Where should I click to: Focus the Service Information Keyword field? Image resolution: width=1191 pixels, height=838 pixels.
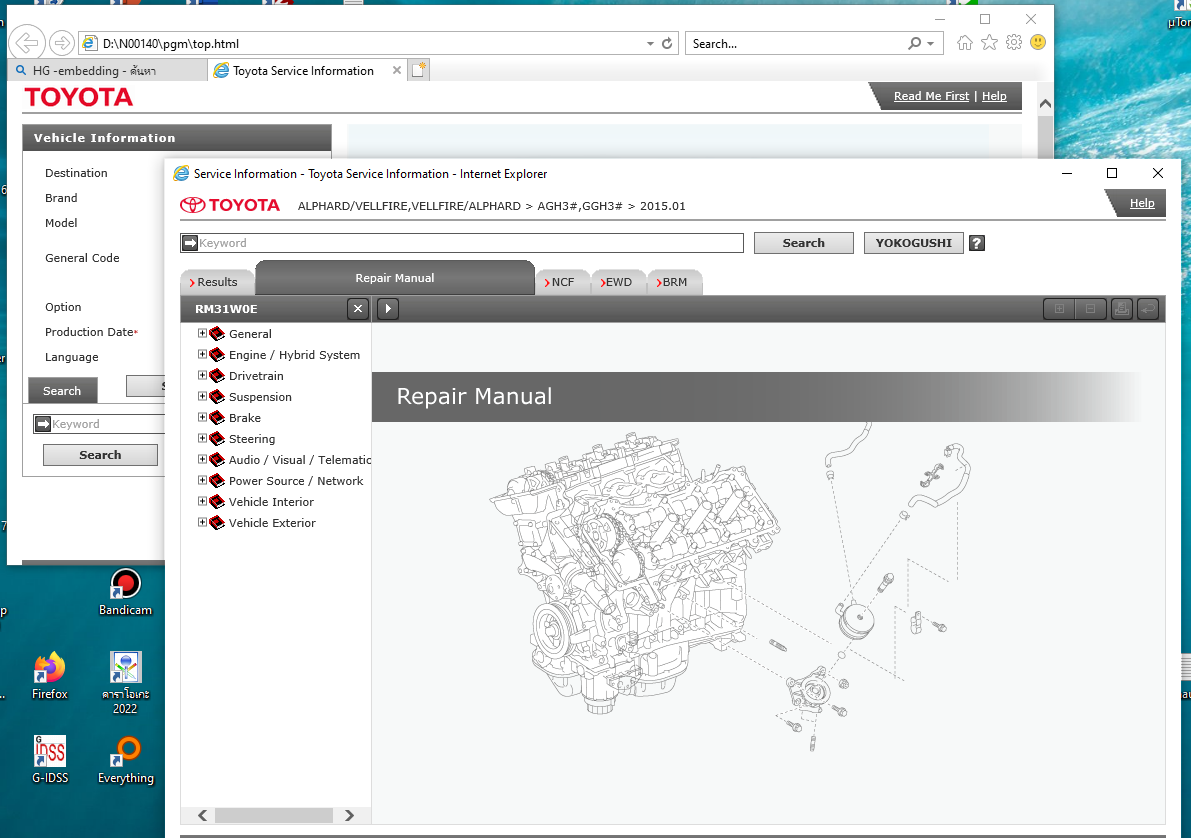(x=462, y=243)
